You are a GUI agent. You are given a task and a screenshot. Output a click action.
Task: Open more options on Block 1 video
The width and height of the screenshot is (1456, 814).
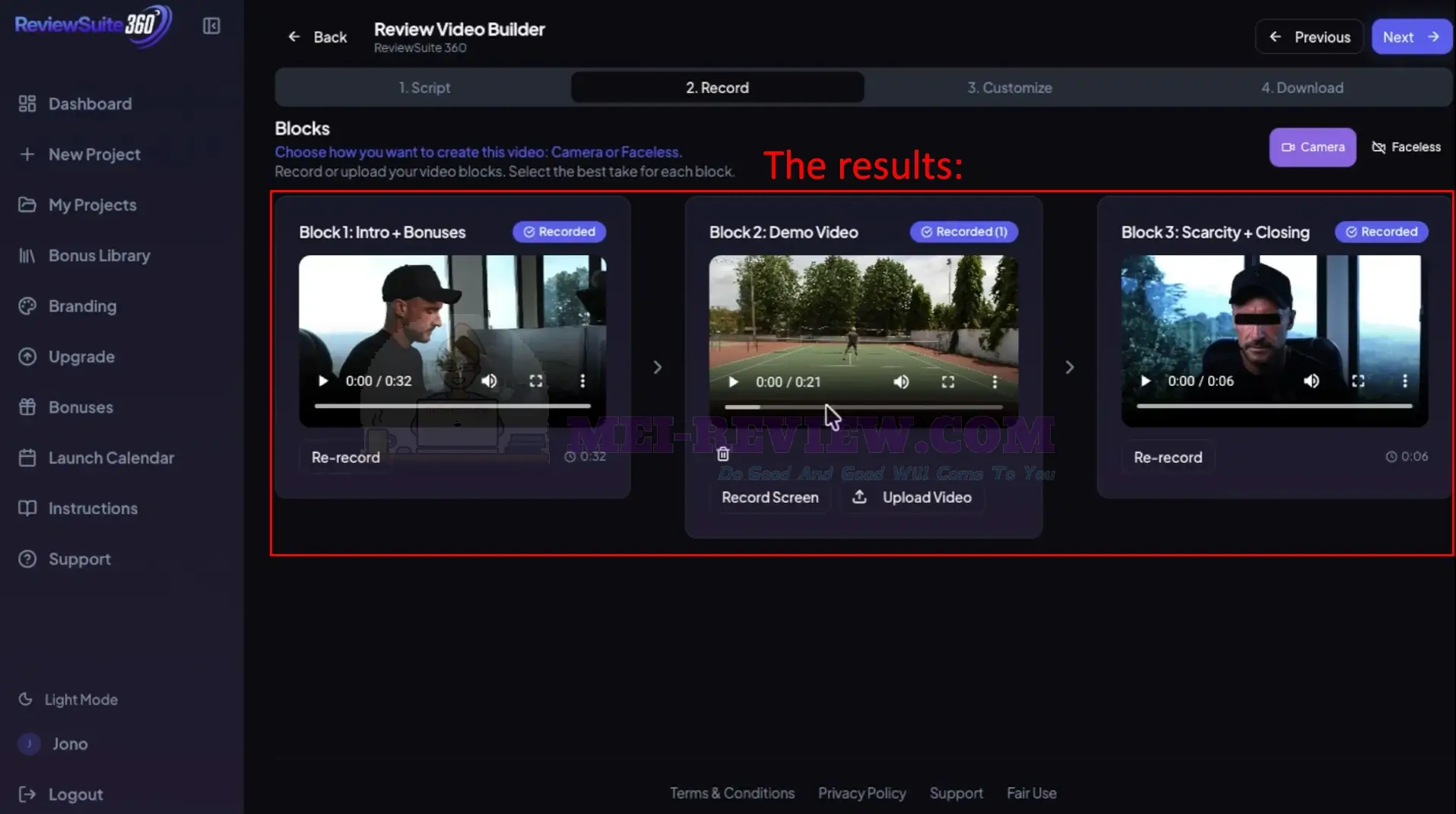click(582, 381)
